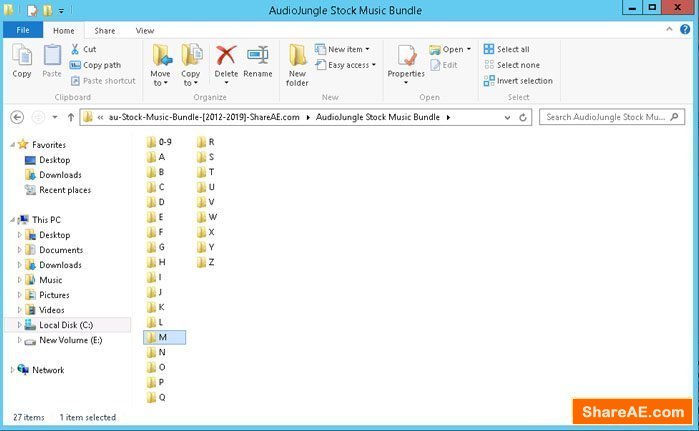Expand Local Disk (C:) node
The width and height of the screenshot is (699, 431).
click(x=19, y=325)
